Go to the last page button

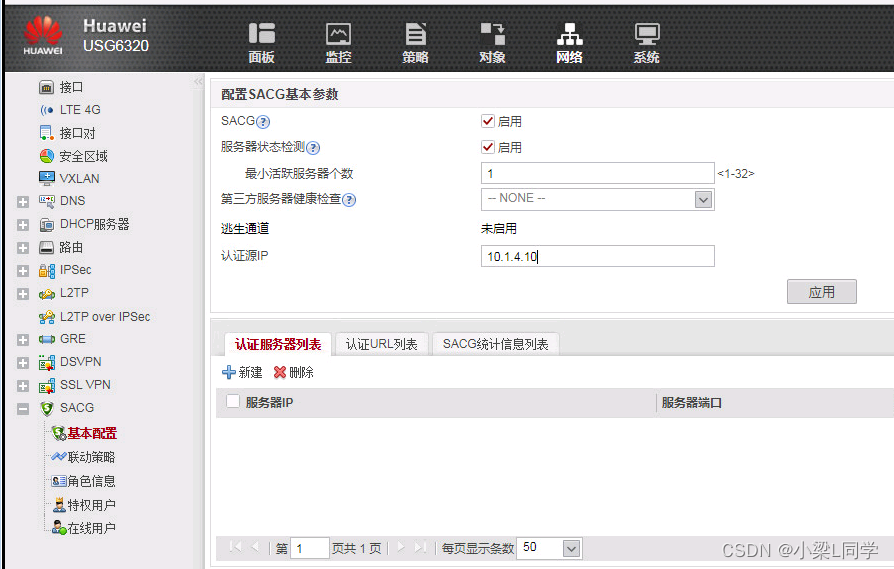[420, 547]
